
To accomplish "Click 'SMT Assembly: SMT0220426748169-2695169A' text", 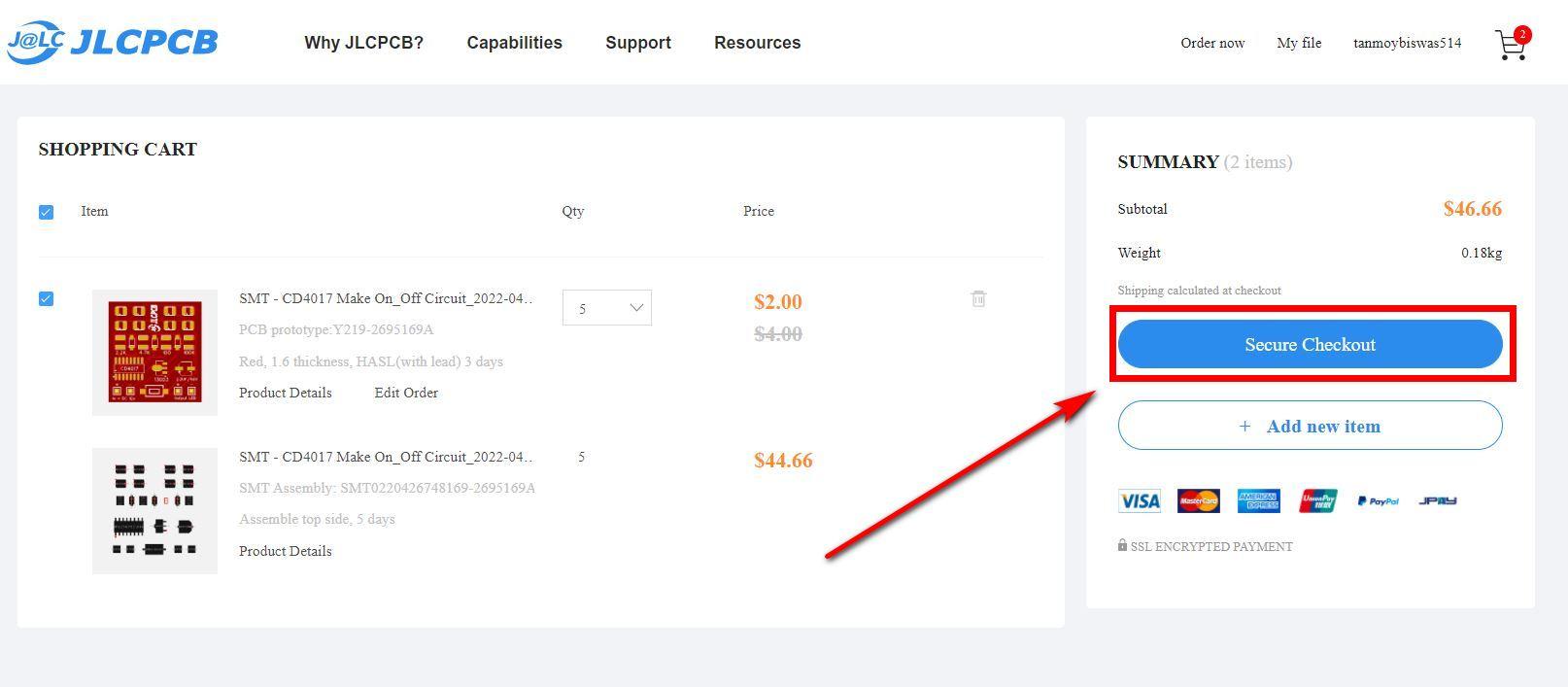I will click(x=387, y=488).
